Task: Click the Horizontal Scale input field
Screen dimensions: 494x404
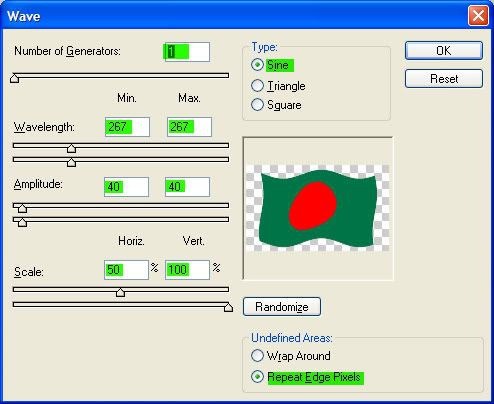Action: 126,270
